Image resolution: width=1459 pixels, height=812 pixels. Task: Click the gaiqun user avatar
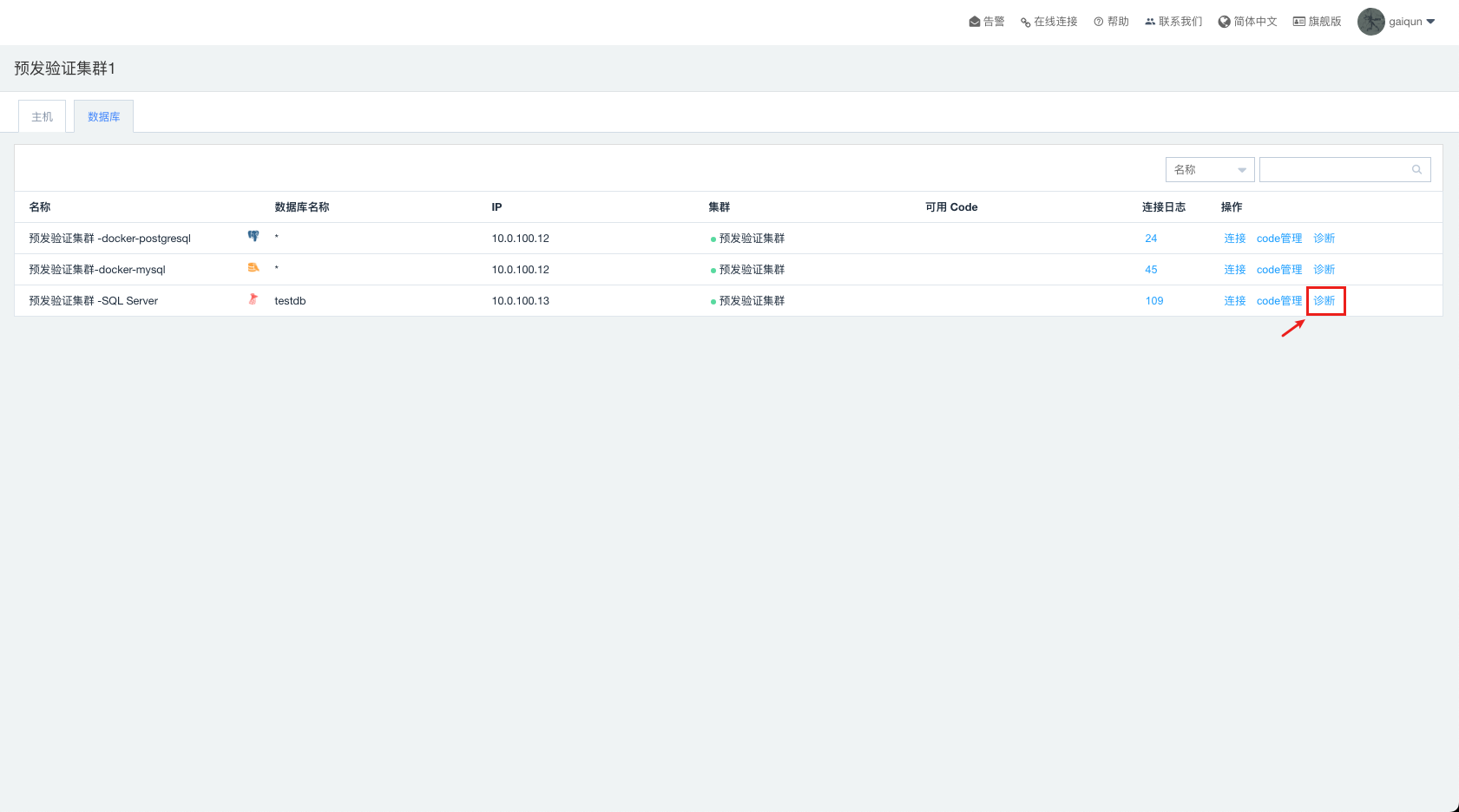click(x=1370, y=22)
